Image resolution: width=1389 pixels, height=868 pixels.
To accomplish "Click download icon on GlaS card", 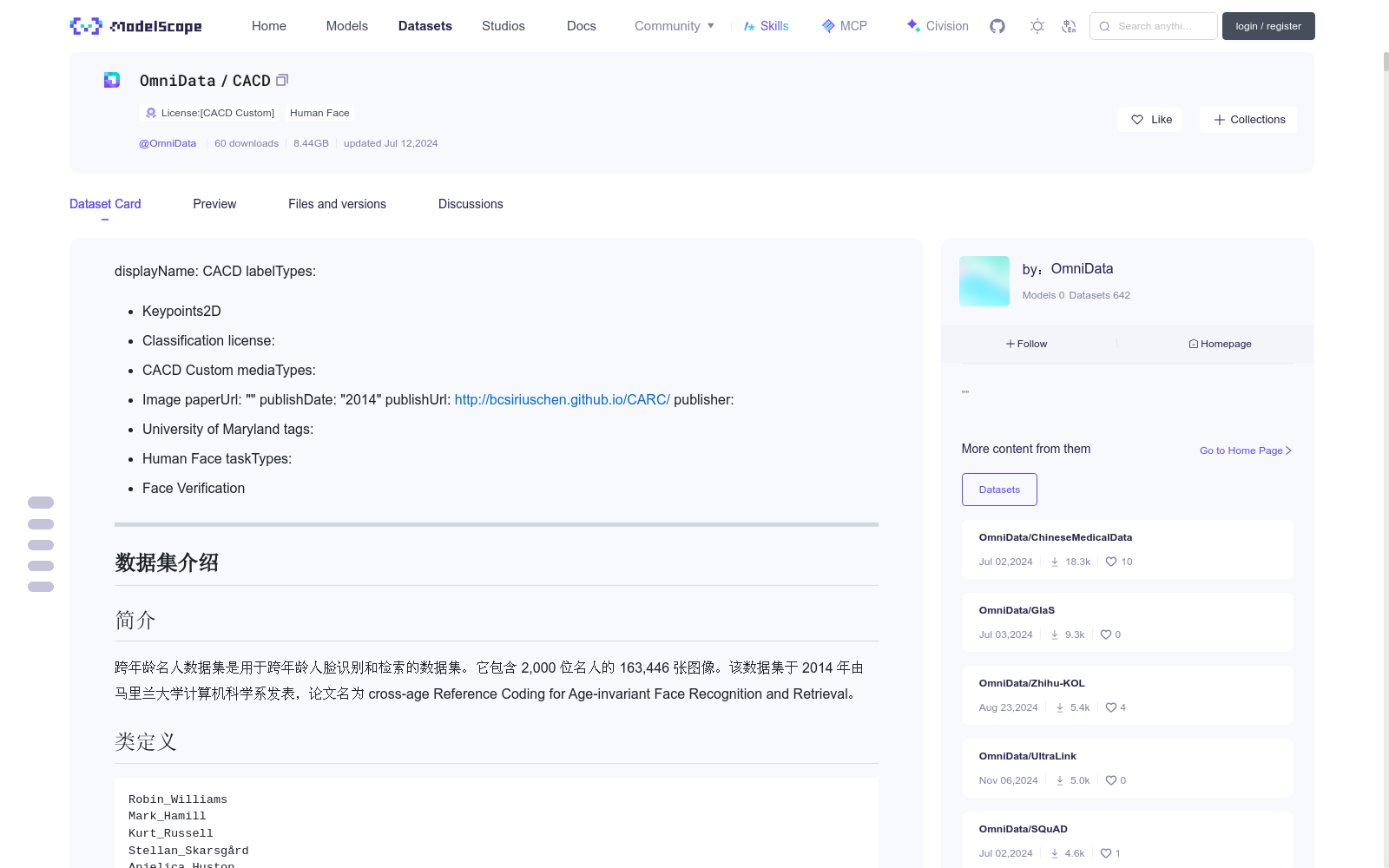I will pyautogui.click(x=1055, y=635).
